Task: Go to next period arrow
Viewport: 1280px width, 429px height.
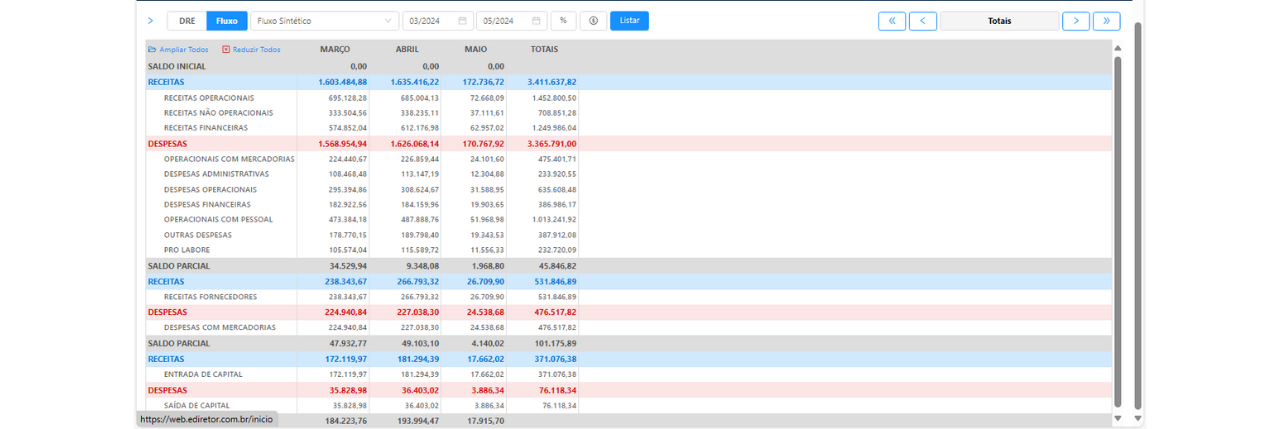Action: point(1076,20)
